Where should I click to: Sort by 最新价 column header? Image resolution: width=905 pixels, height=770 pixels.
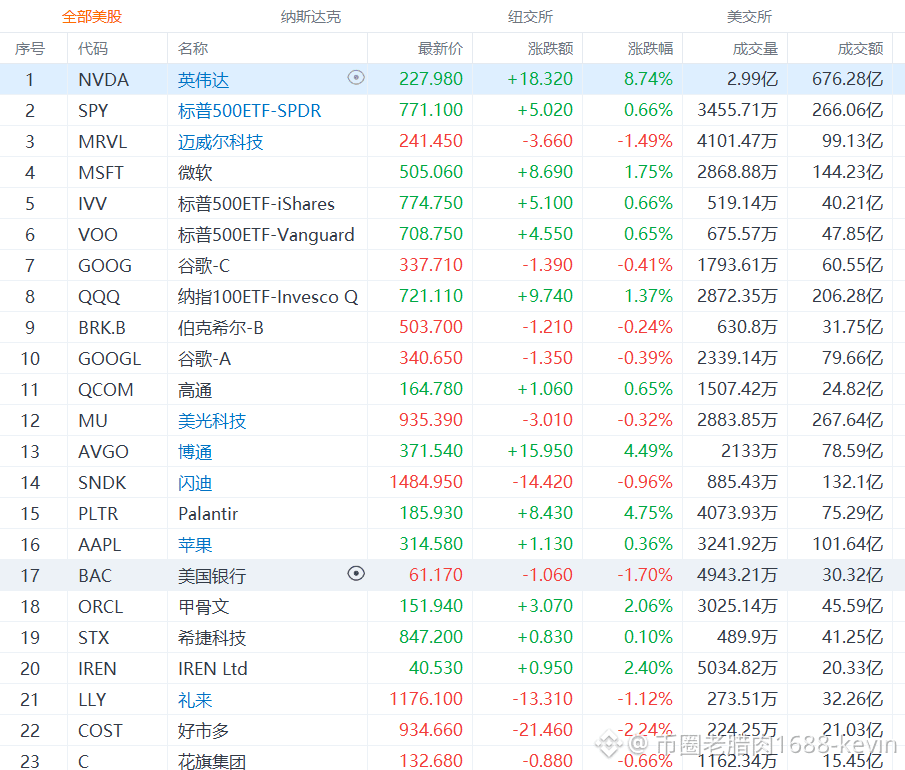click(440, 48)
